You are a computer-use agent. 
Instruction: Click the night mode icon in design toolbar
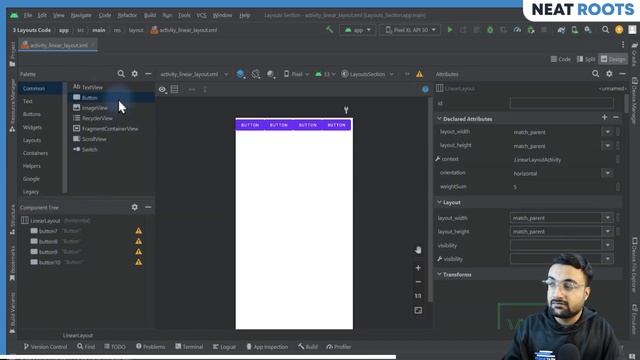(x=270, y=74)
